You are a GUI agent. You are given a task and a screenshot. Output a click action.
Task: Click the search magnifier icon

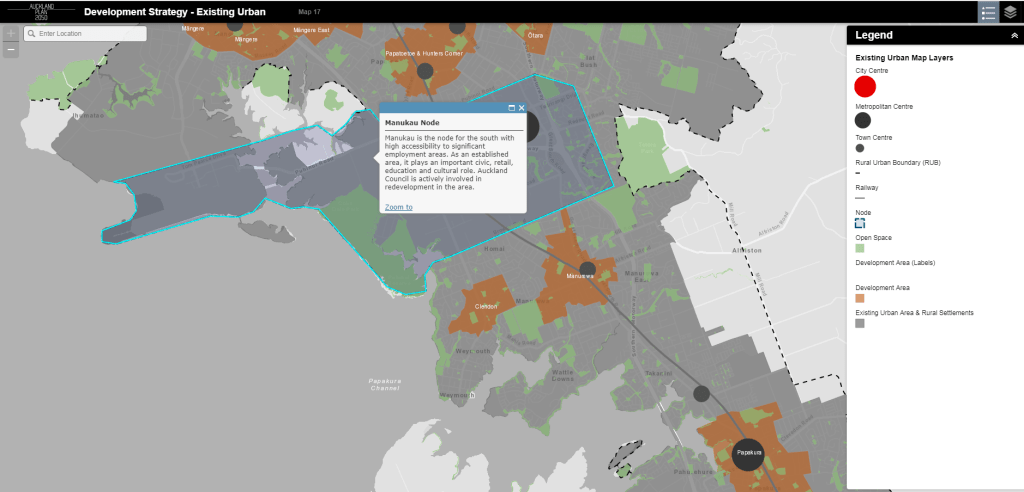click(32, 34)
